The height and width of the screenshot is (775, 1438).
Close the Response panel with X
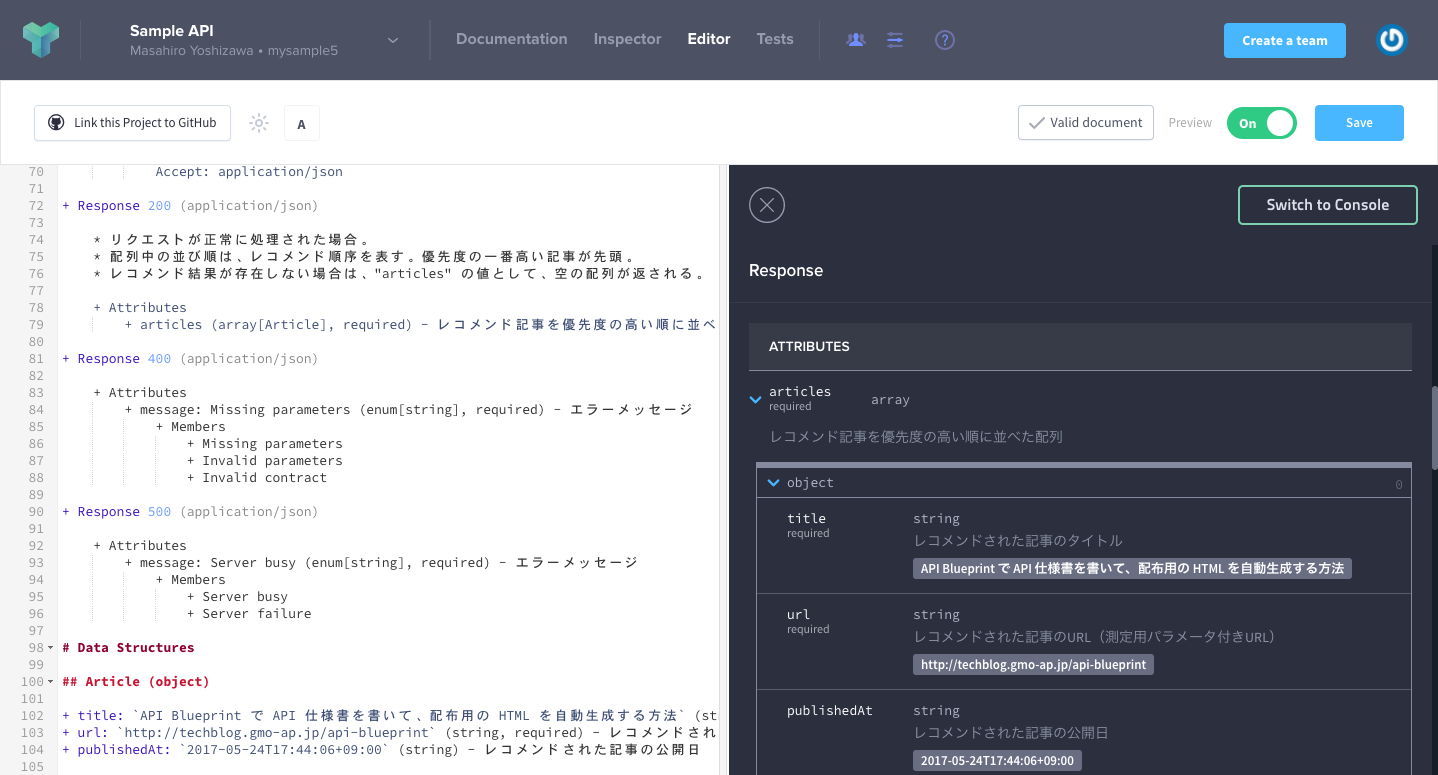click(767, 205)
